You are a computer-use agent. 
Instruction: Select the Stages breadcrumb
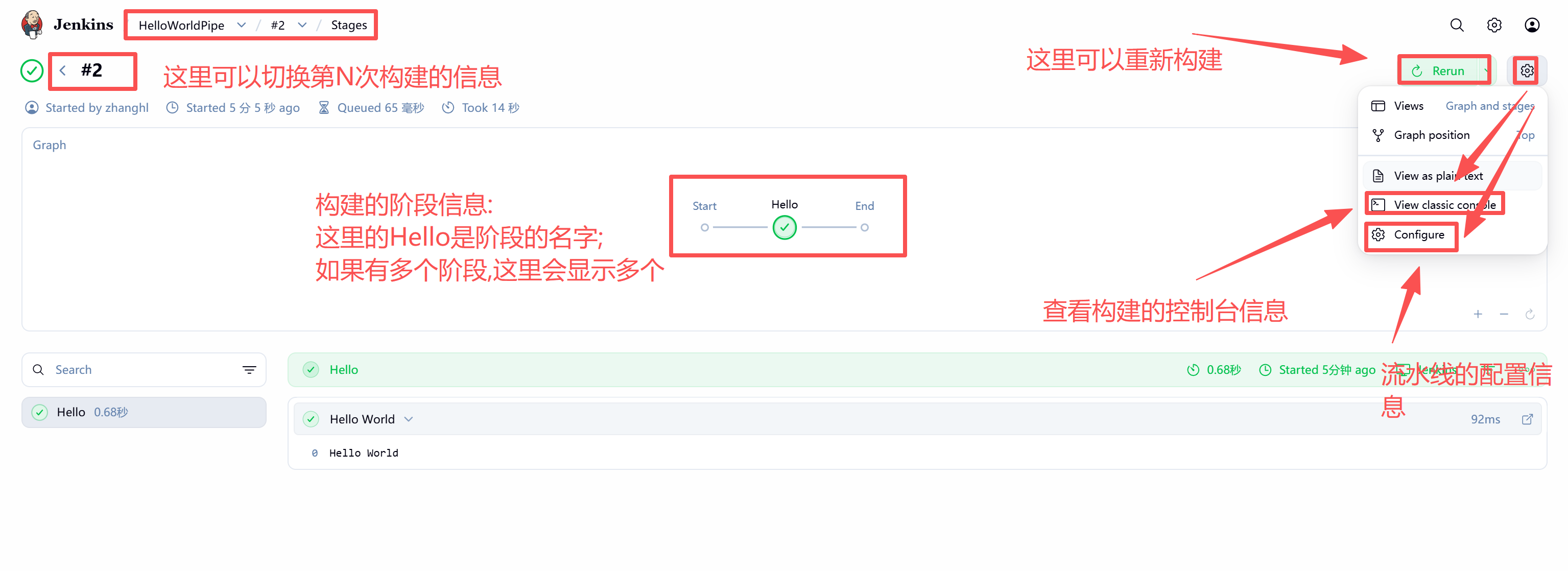click(x=349, y=25)
